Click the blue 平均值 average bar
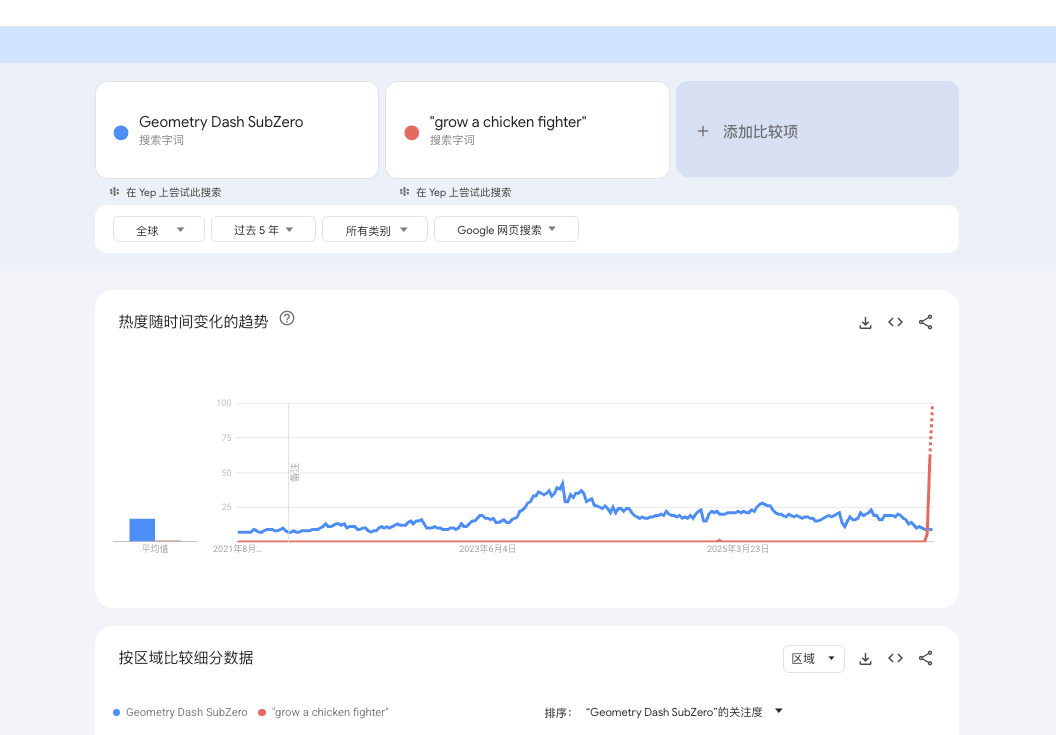Viewport: 1056px width, 735px height. point(142,530)
